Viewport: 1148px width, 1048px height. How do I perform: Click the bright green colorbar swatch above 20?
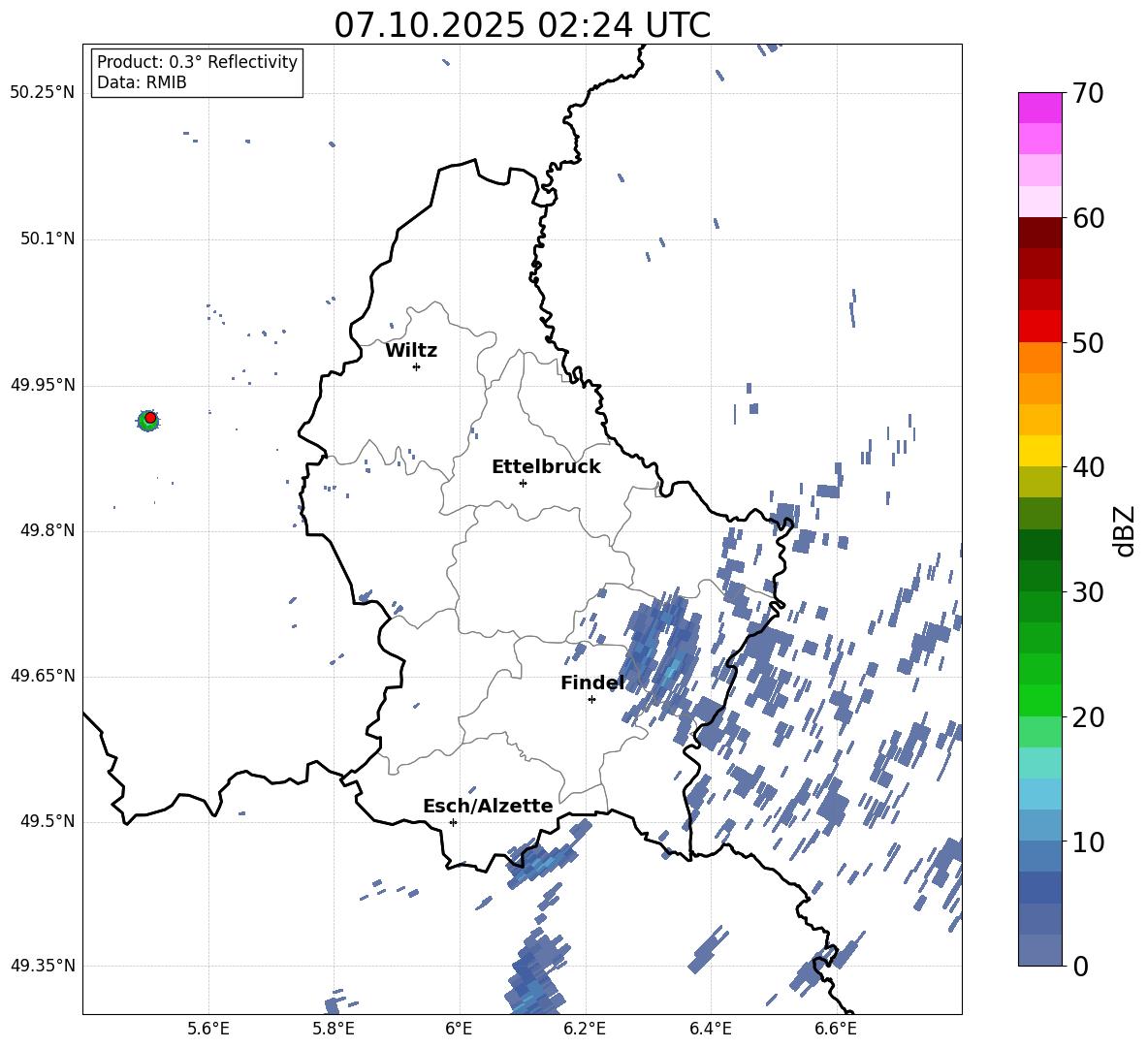[1039, 700]
